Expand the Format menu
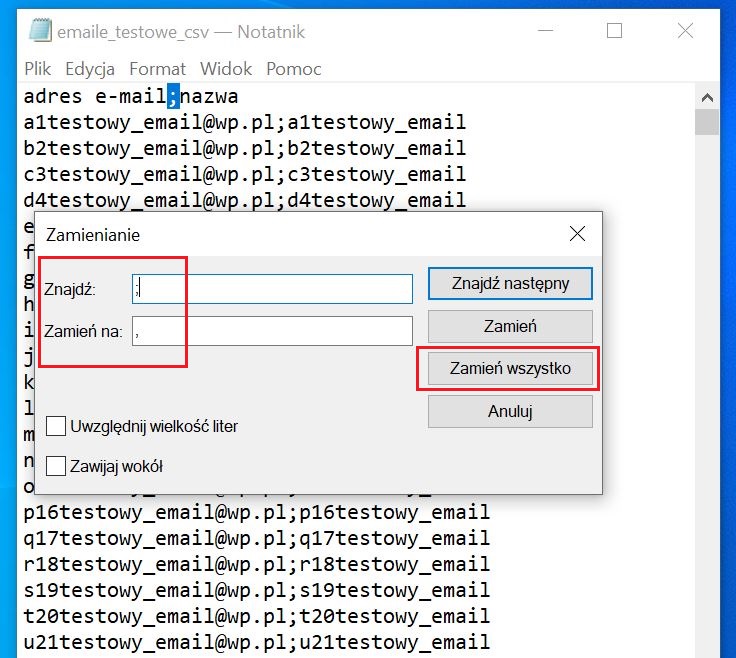The height and width of the screenshot is (658, 736). 157,69
